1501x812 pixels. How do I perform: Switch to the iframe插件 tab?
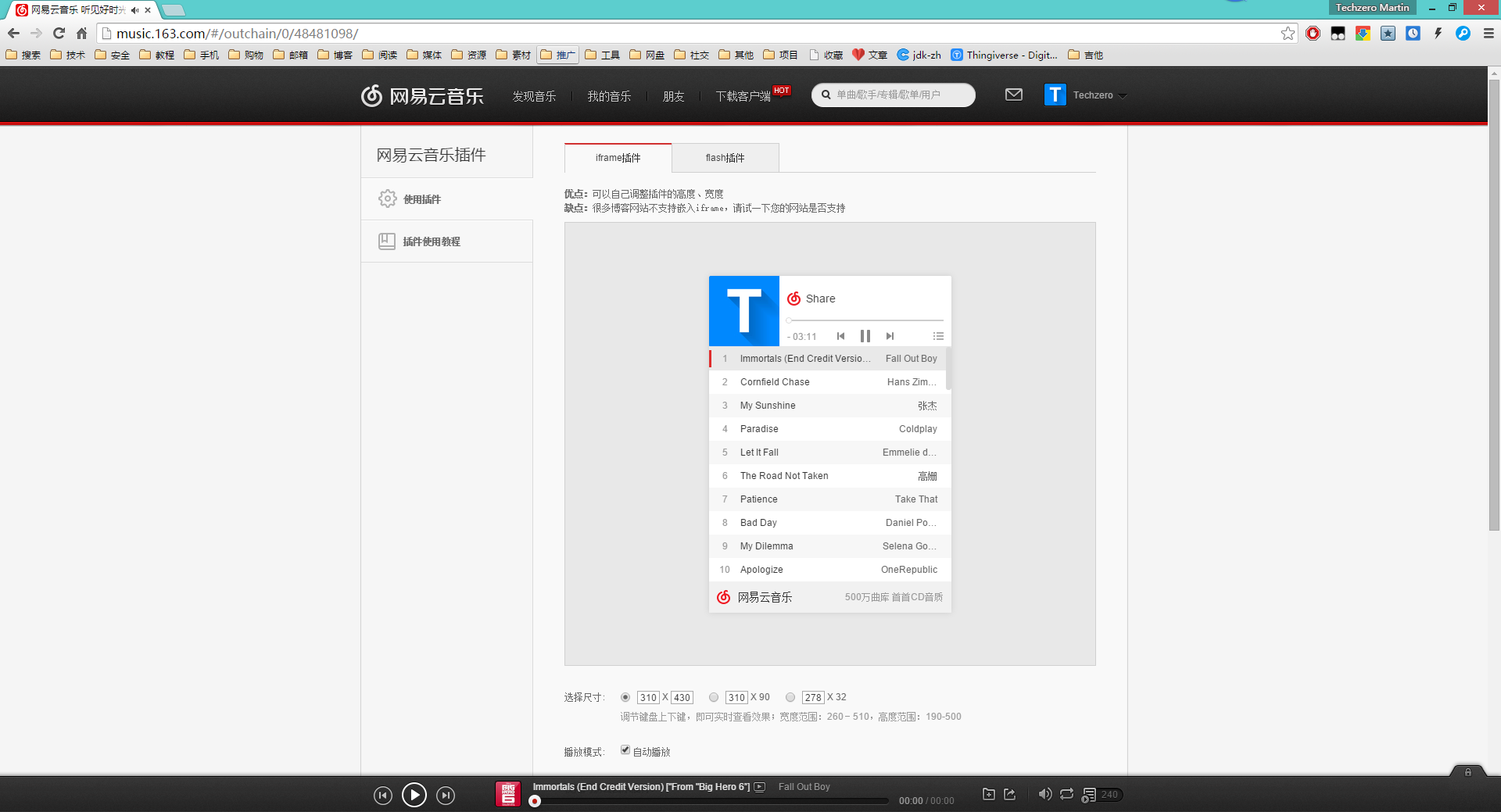(618, 158)
